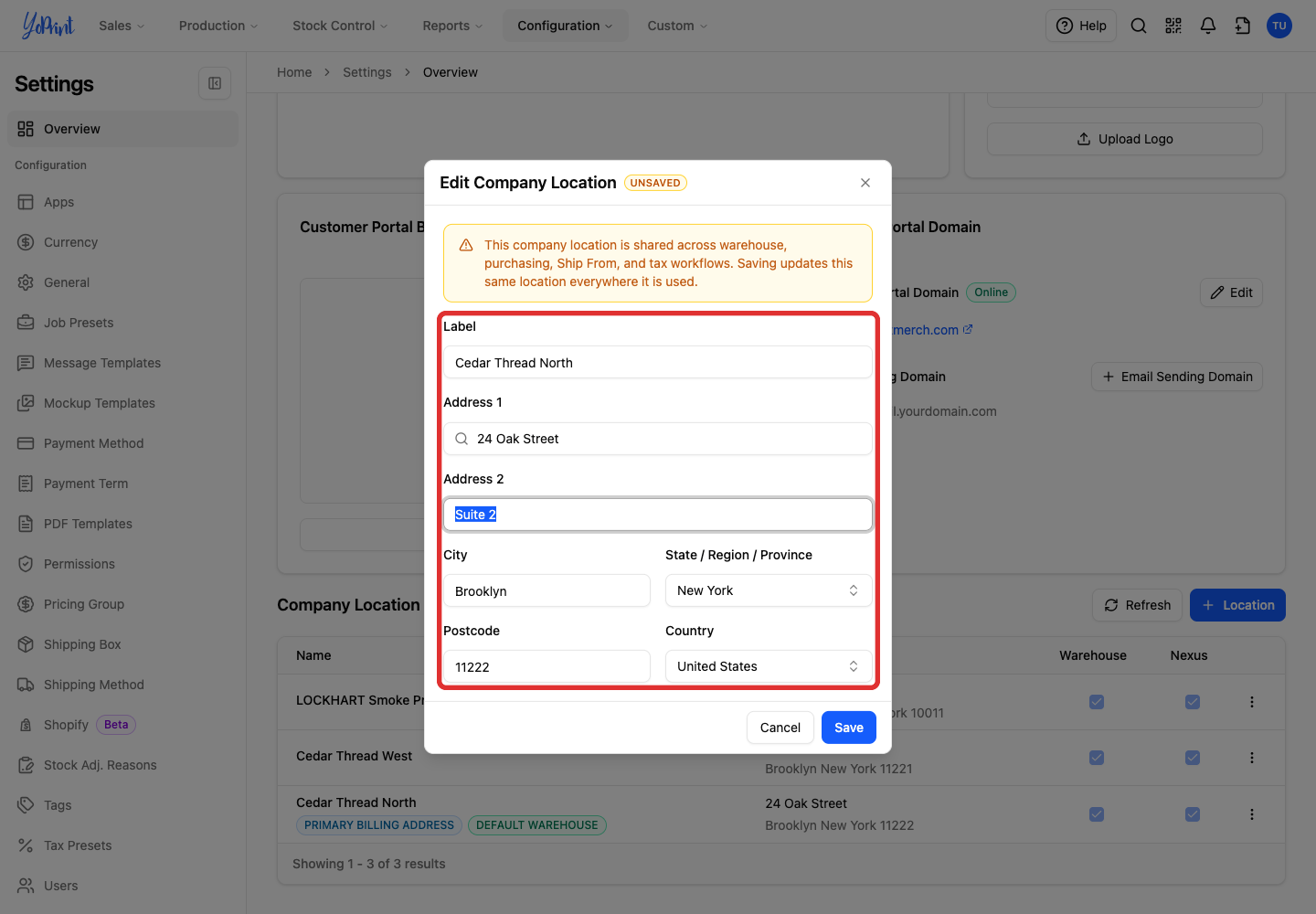Viewport: 1316px width, 914px height.
Task: Click the Address 1 search field
Action: pyautogui.click(x=658, y=439)
